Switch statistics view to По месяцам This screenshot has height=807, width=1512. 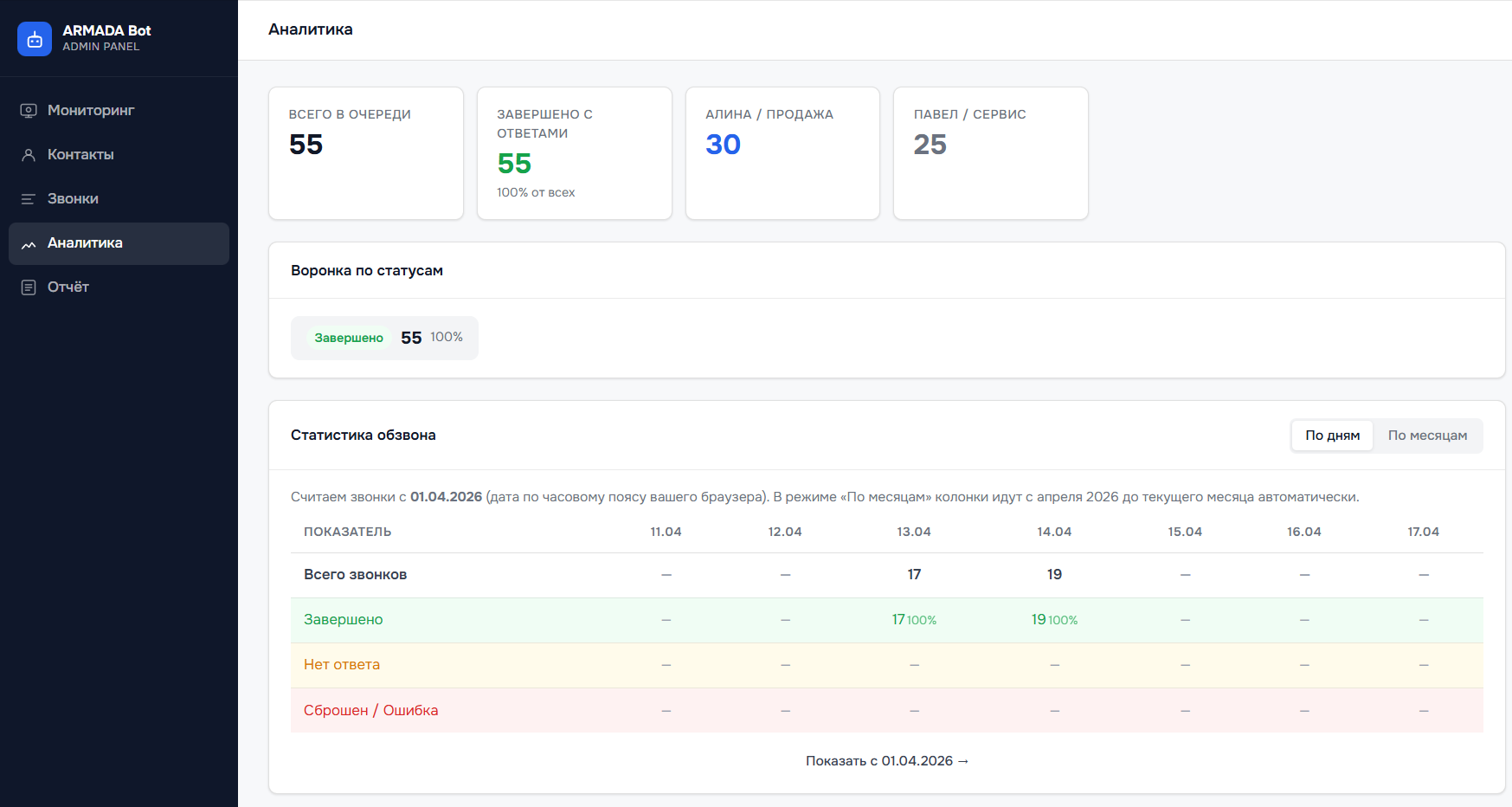1427,436
